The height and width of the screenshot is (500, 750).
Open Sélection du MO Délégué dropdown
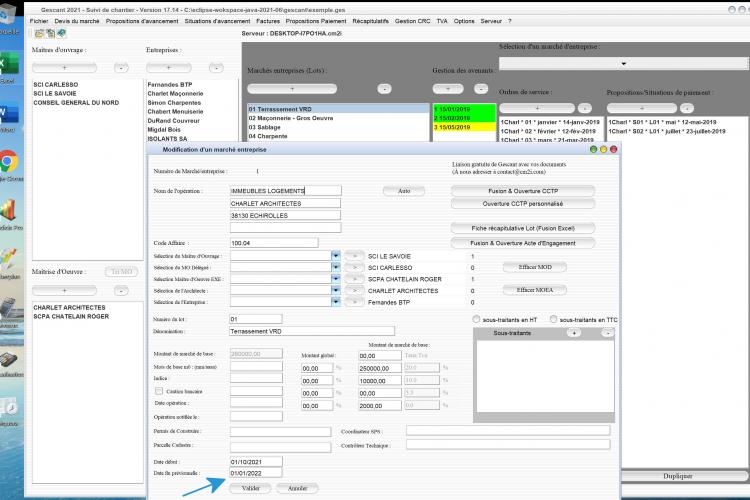coord(336,267)
